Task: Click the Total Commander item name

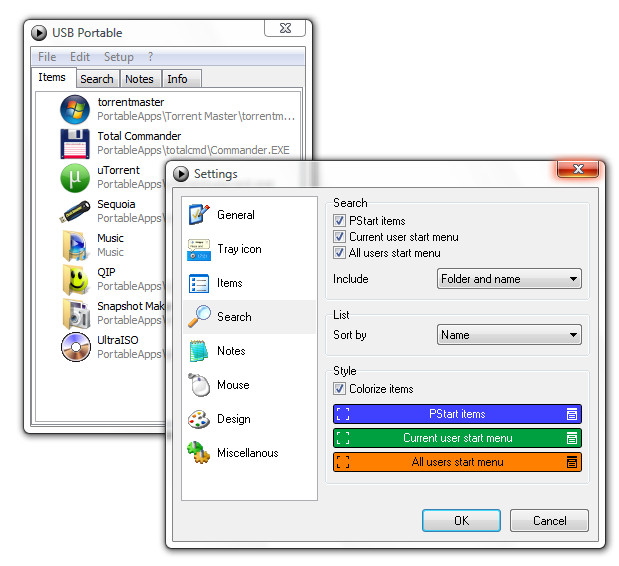Action: (x=139, y=136)
